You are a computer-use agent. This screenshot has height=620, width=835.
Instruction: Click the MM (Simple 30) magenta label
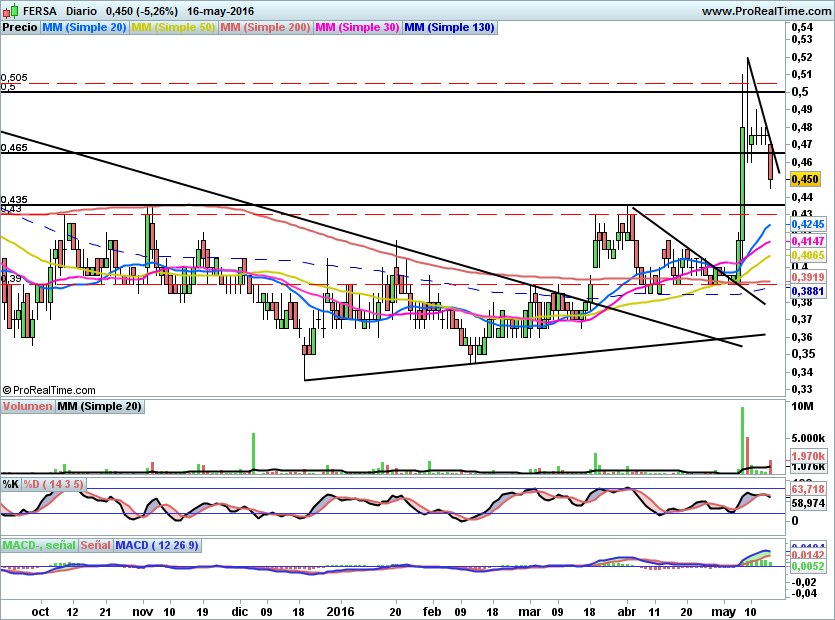[357, 28]
